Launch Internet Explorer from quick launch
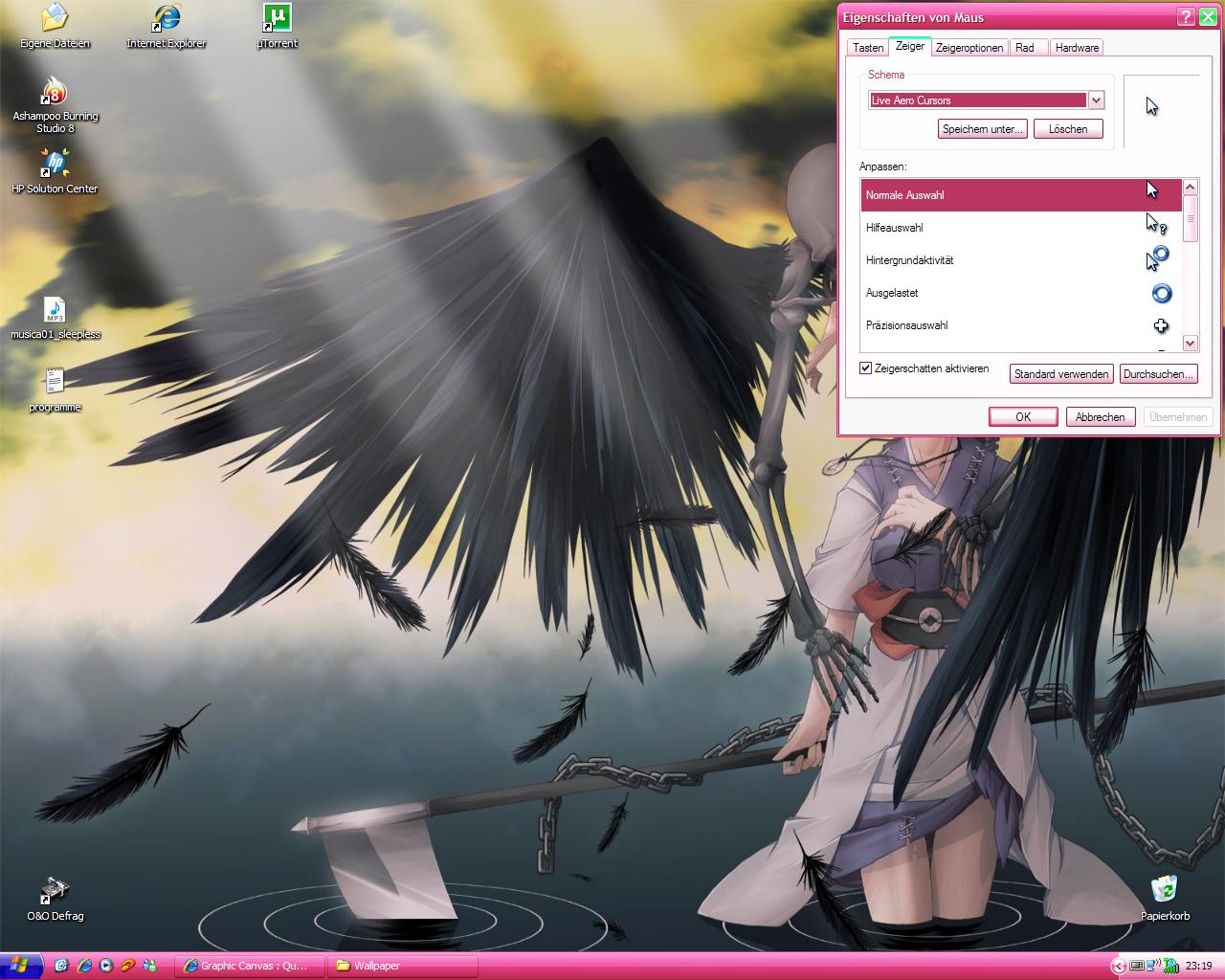 [84, 966]
